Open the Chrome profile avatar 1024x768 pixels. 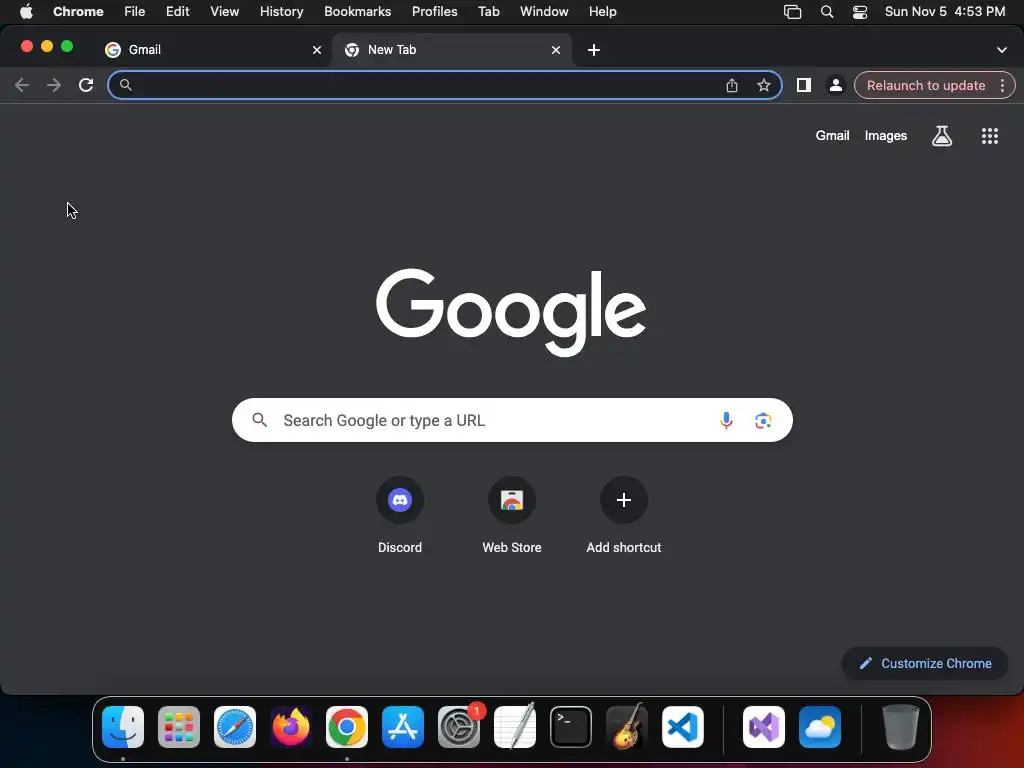click(x=835, y=86)
